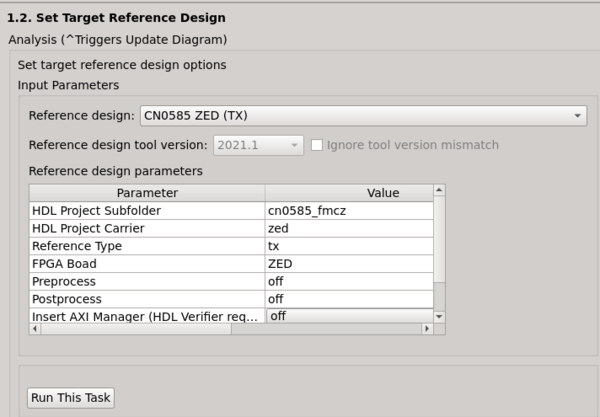The height and width of the screenshot is (417, 600).
Task: Click the Preprocess off value cell
Action: 348,282
